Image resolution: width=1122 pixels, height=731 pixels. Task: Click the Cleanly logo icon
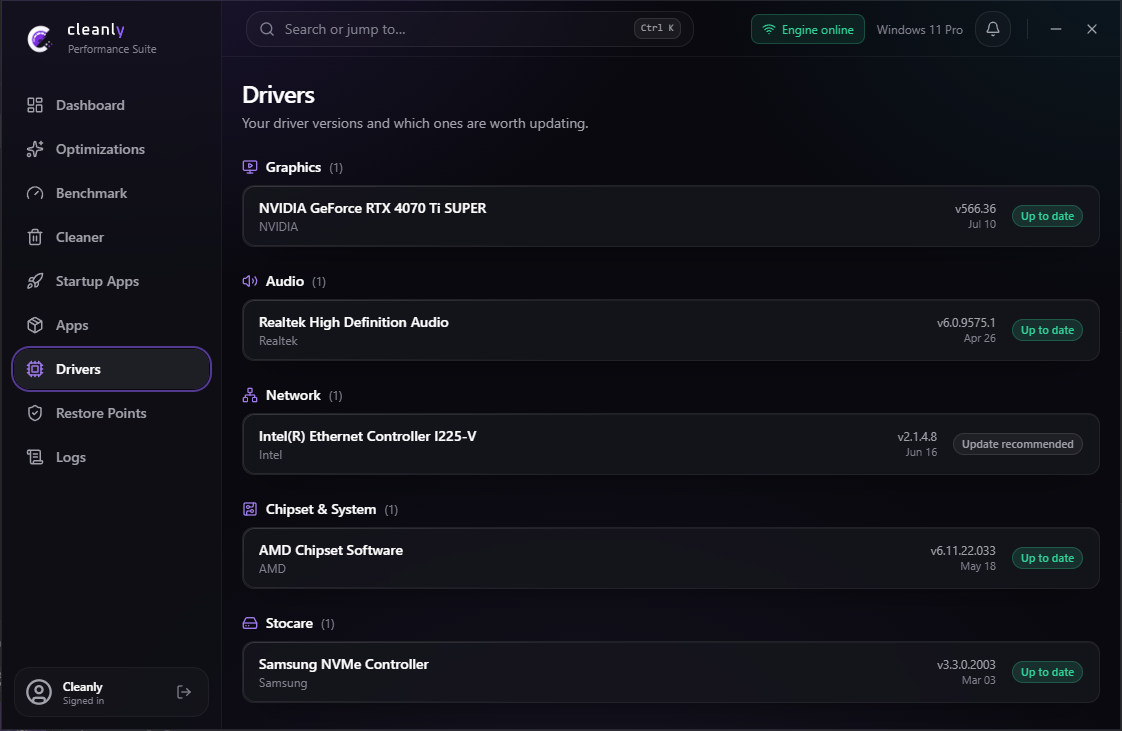tap(39, 38)
